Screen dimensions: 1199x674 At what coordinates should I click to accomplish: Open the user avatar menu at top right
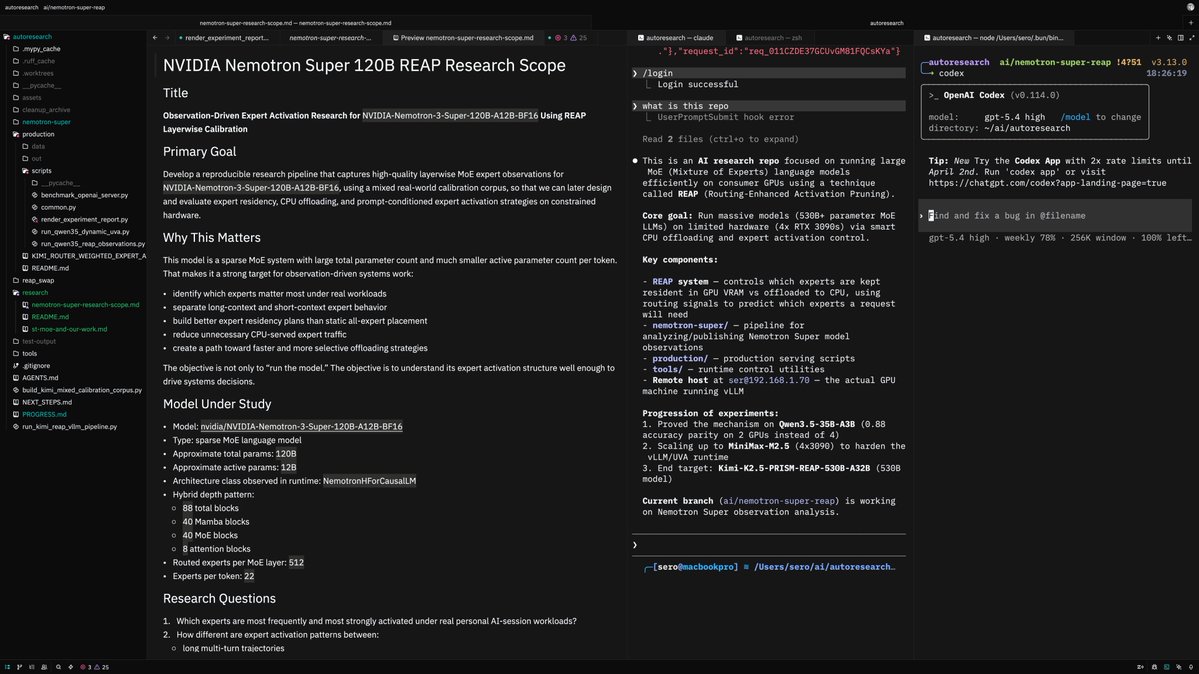click(1190, 7)
